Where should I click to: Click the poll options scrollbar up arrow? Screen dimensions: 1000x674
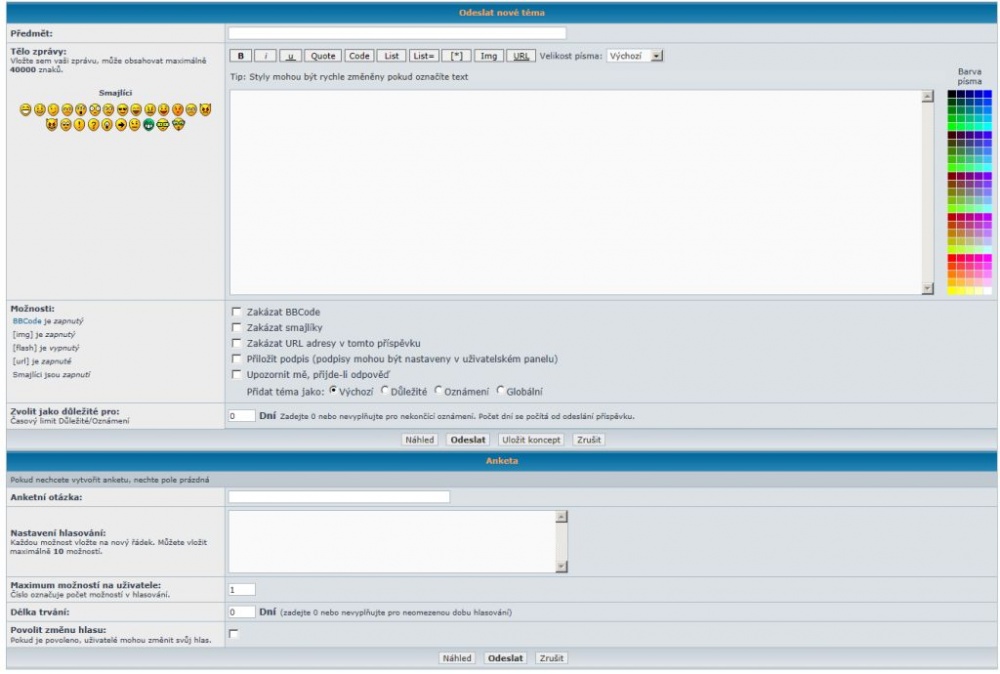561,516
